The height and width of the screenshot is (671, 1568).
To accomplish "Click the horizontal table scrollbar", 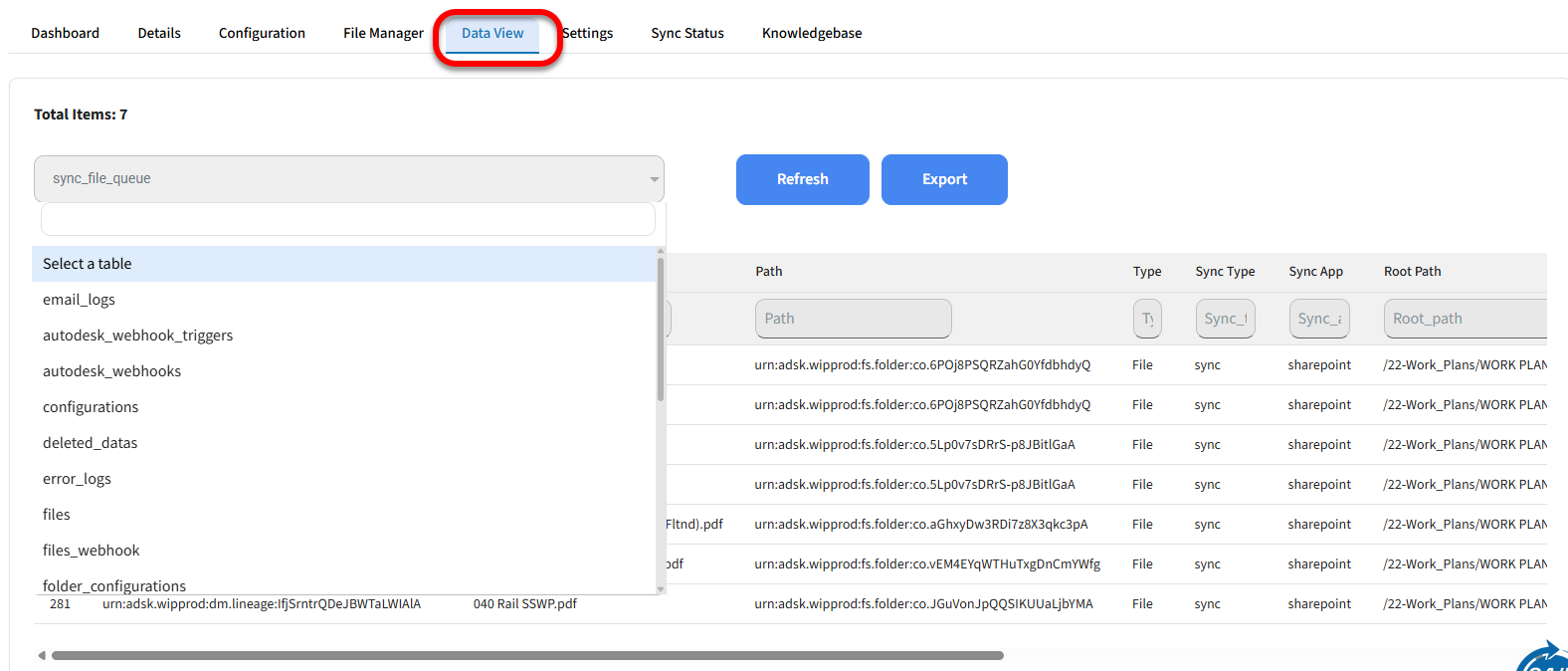I will tap(527, 655).
